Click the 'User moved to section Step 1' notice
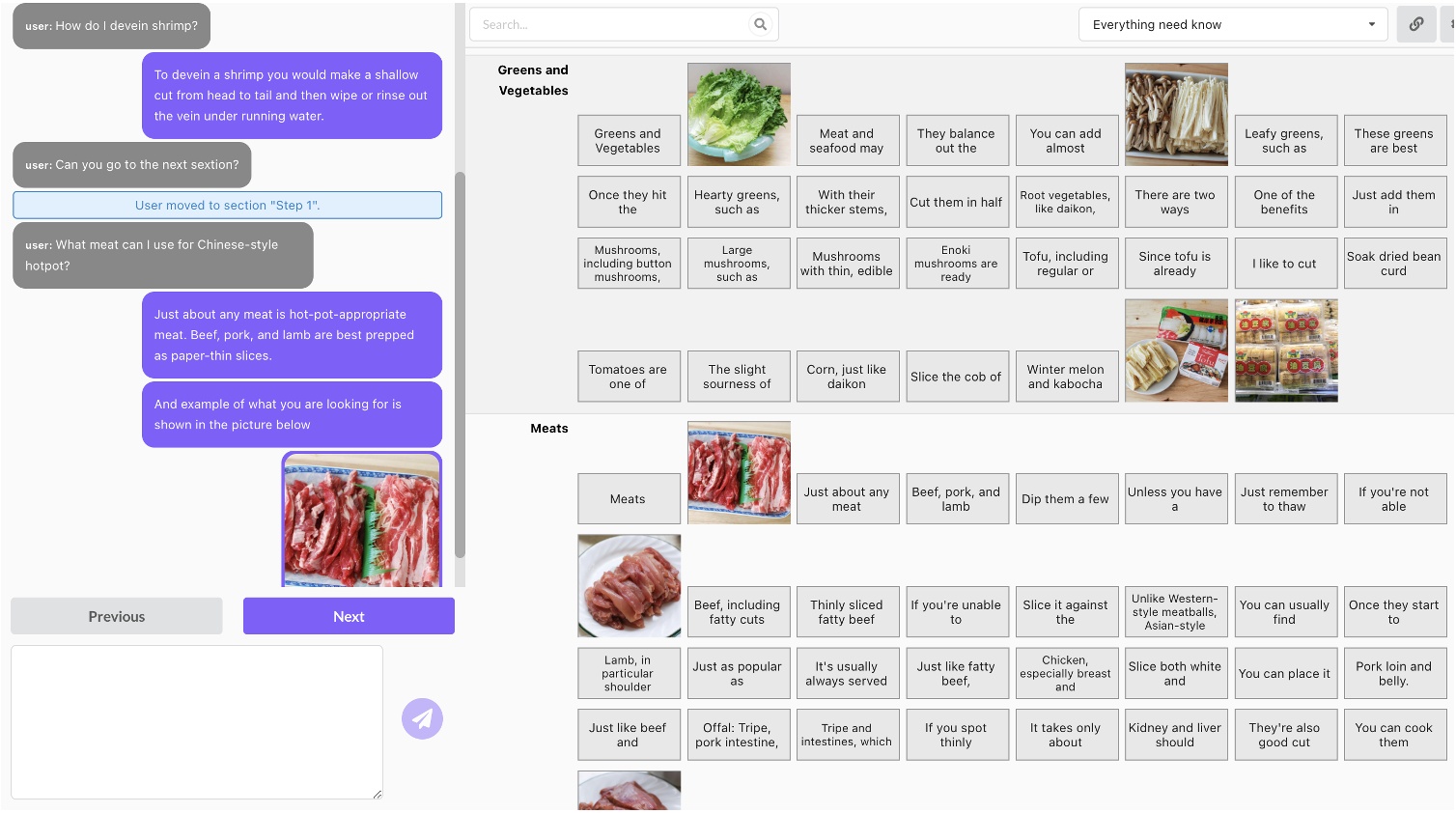Viewport: 1456px width, 813px height. tap(227, 205)
